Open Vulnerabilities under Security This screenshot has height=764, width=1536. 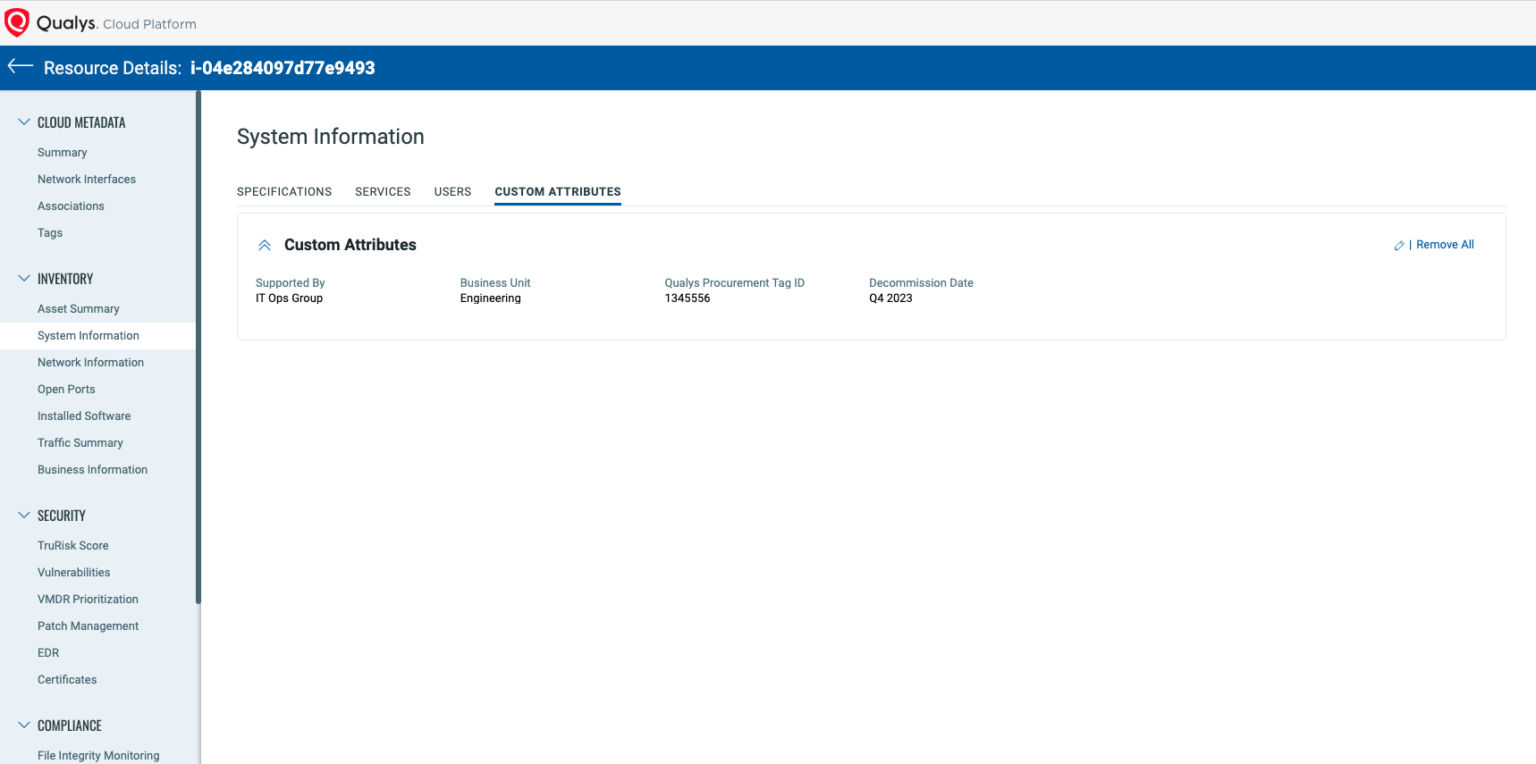72,572
